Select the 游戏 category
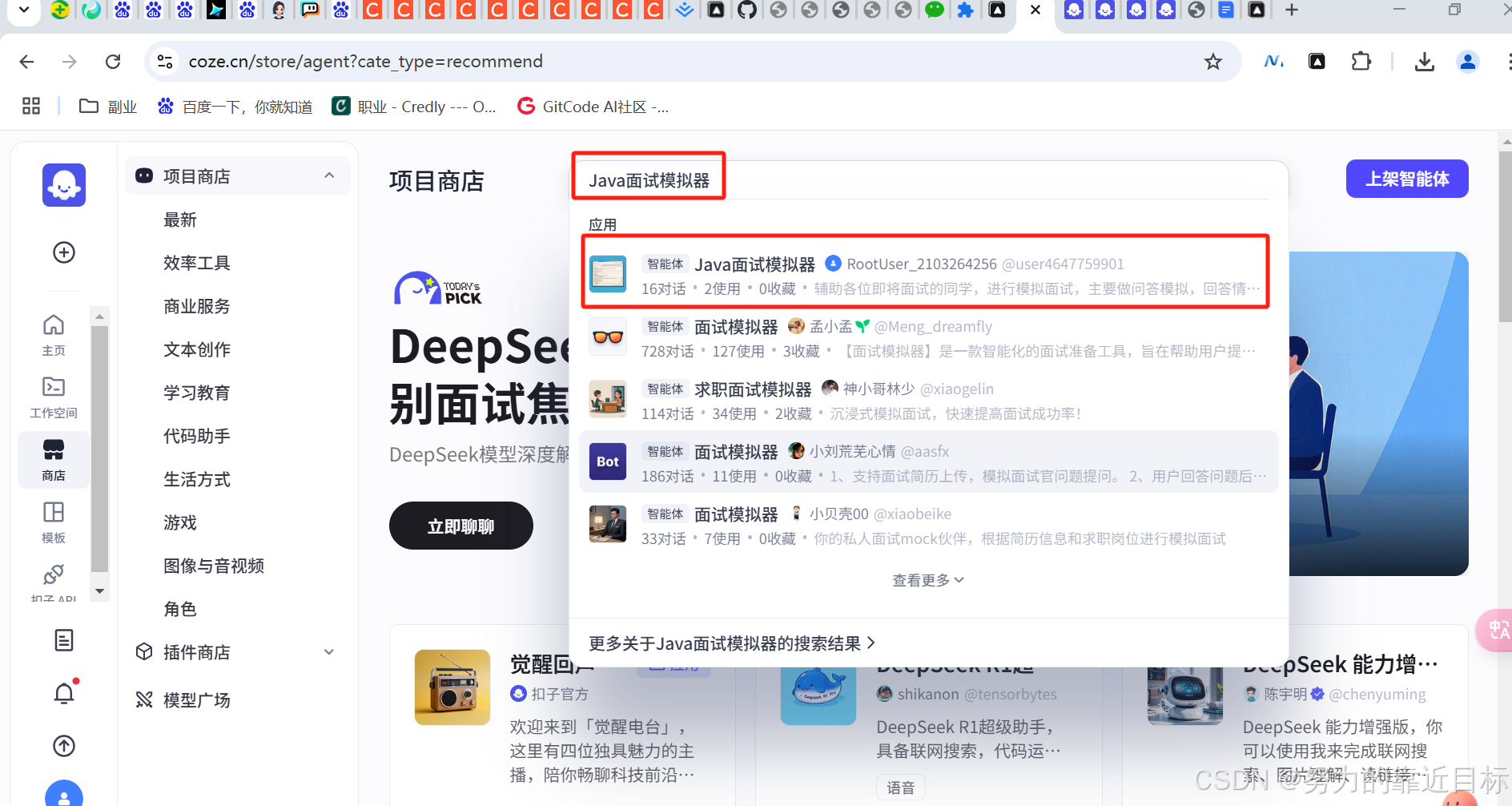This screenshot has height=806, width=1512. click(180, 522)
